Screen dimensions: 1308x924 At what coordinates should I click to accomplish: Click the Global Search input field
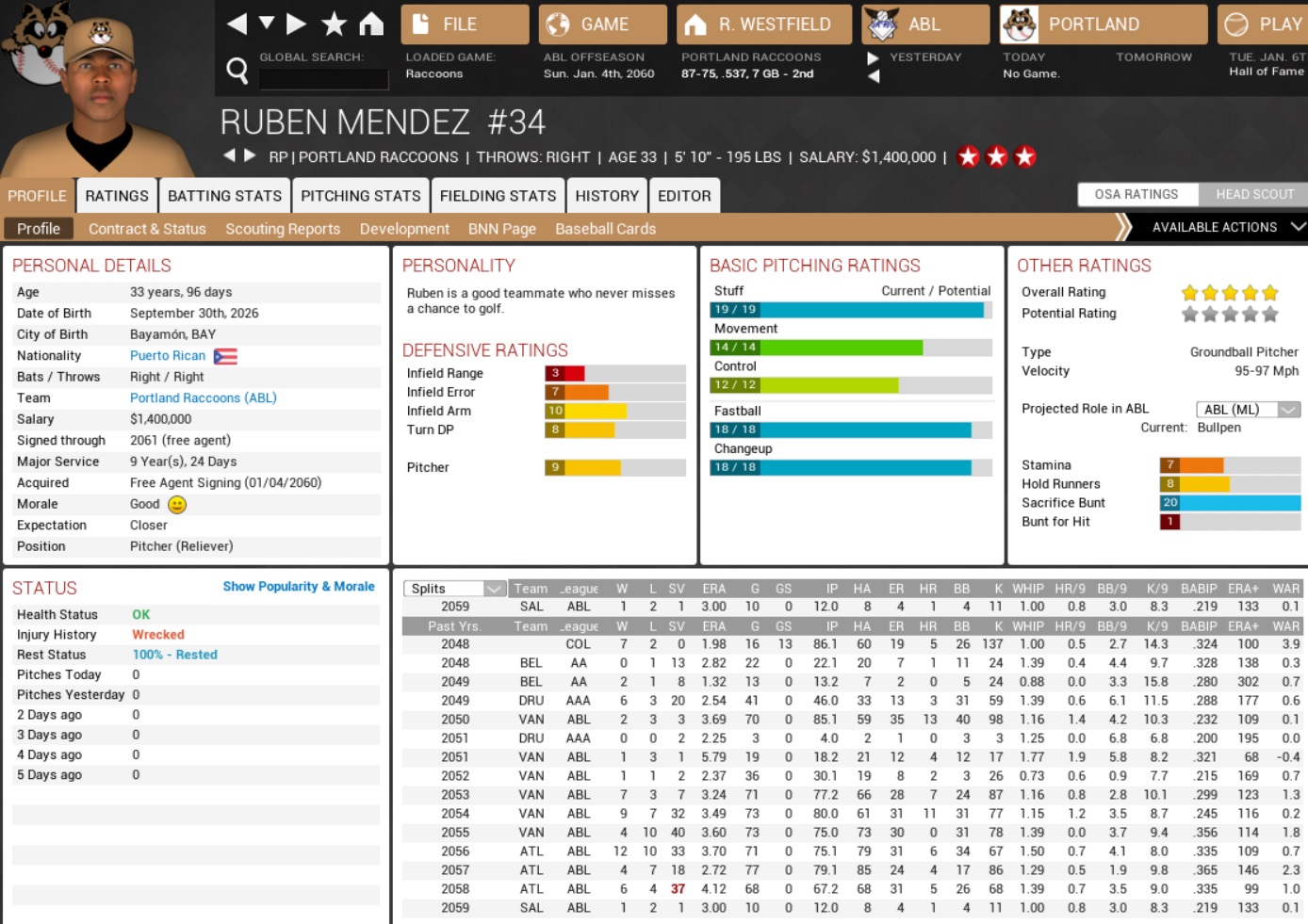click(323, 79)
